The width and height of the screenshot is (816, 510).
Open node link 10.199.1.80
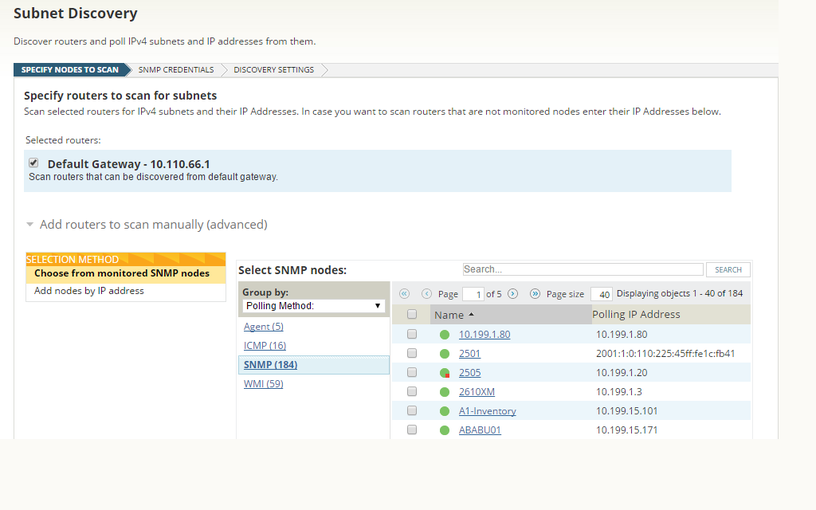pos(484,335)
